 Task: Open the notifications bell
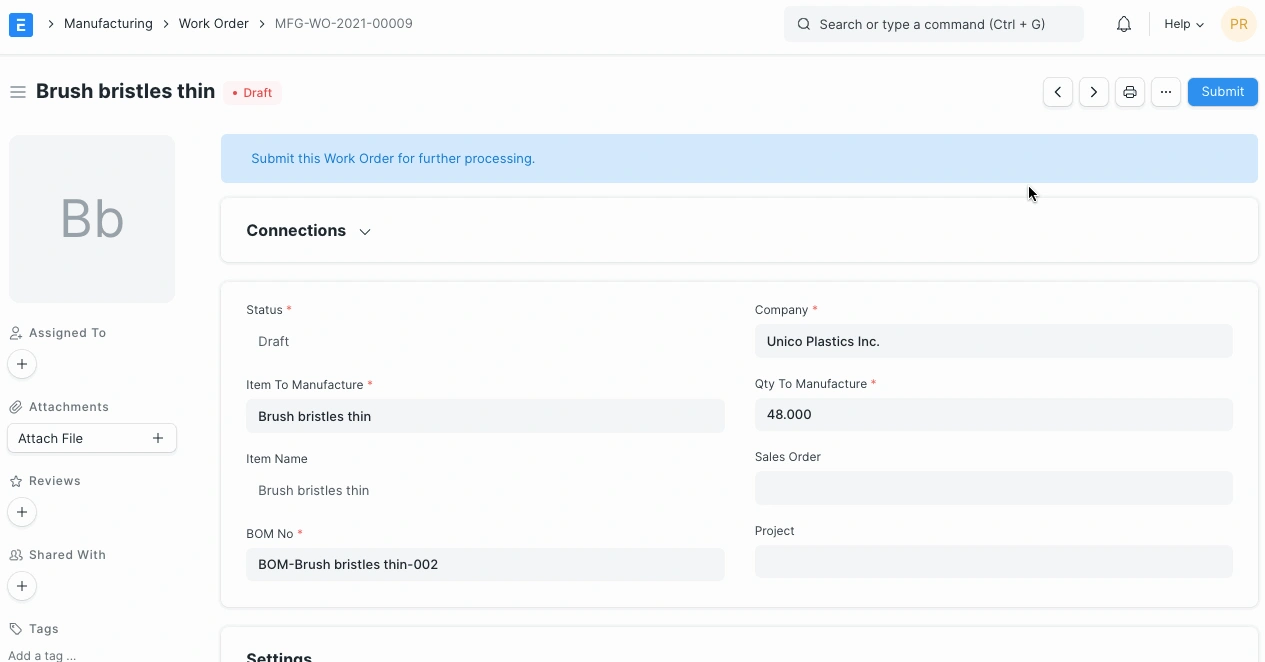[x=1124, y=24]
